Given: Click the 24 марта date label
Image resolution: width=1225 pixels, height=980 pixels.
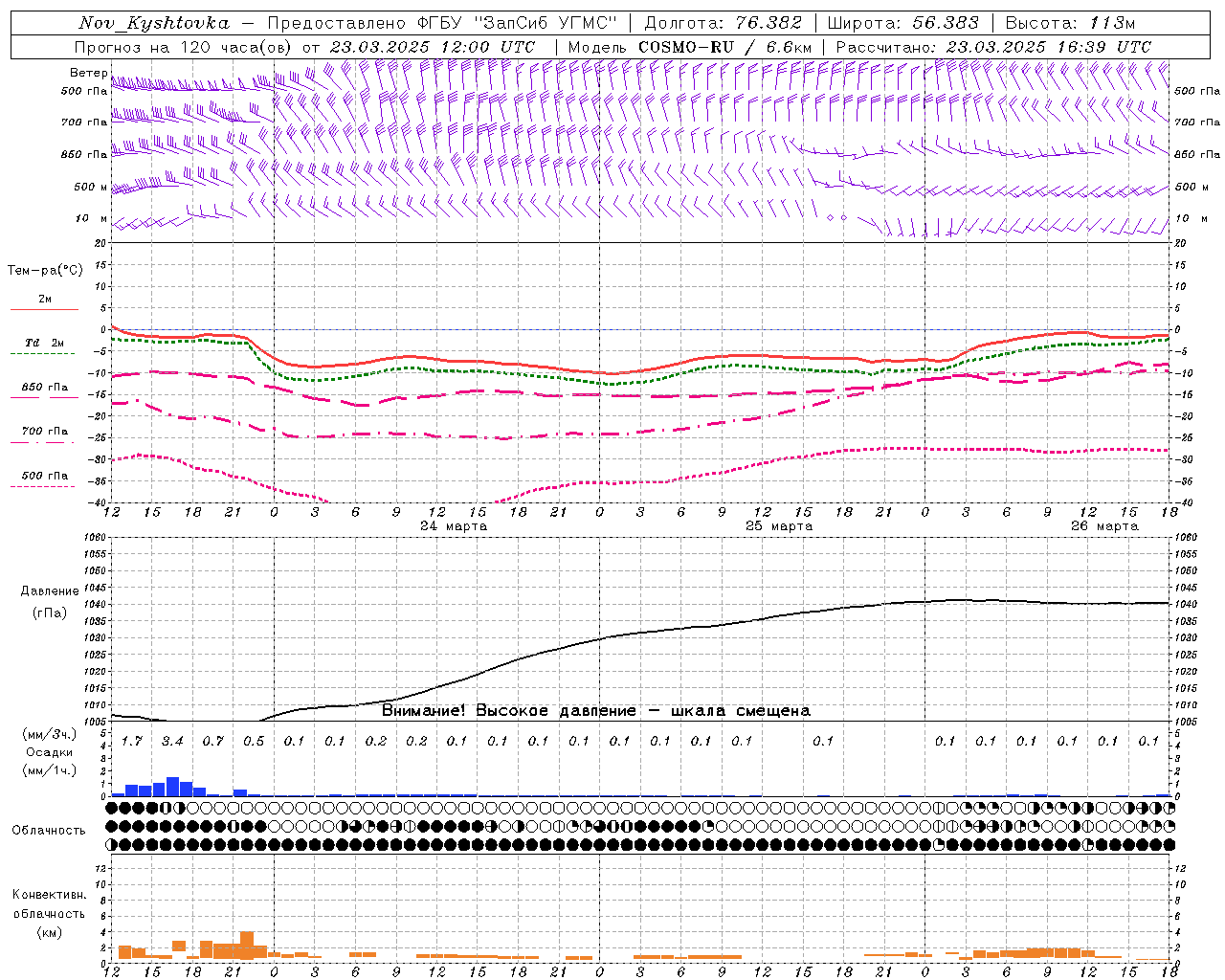Looking at the screenshot, I should coord(454,526).
